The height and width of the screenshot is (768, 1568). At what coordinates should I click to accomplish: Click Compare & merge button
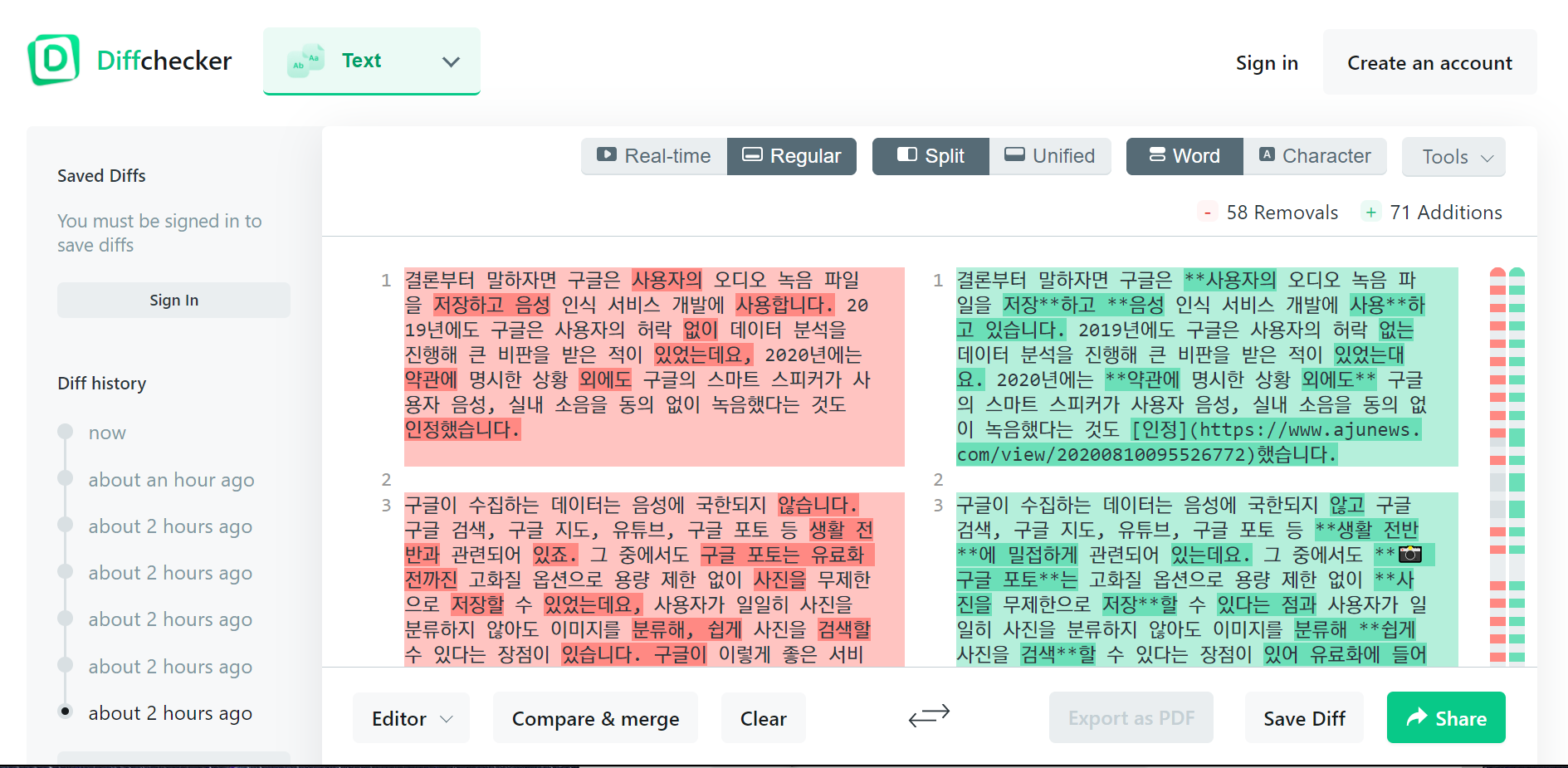[x=595, y=718]
